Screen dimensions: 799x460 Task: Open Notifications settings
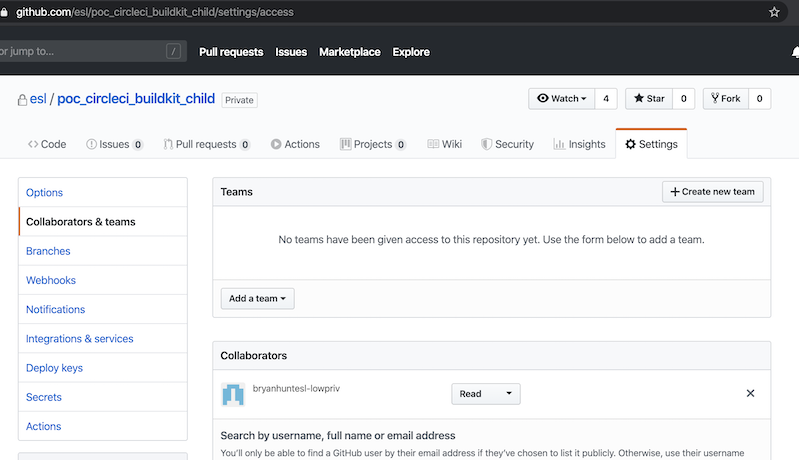[x=103, y=309]
